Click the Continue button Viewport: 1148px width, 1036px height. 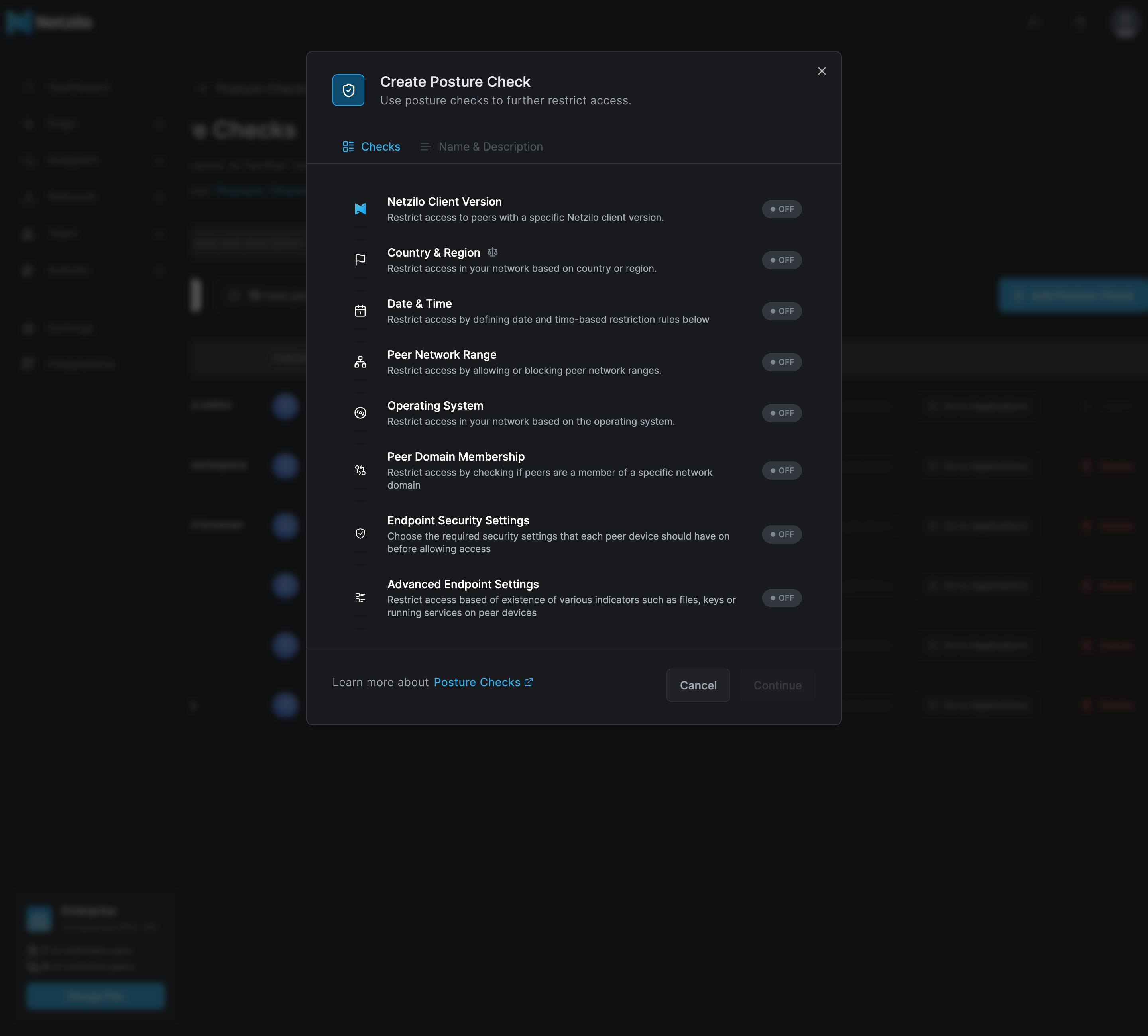pos(777,685)
